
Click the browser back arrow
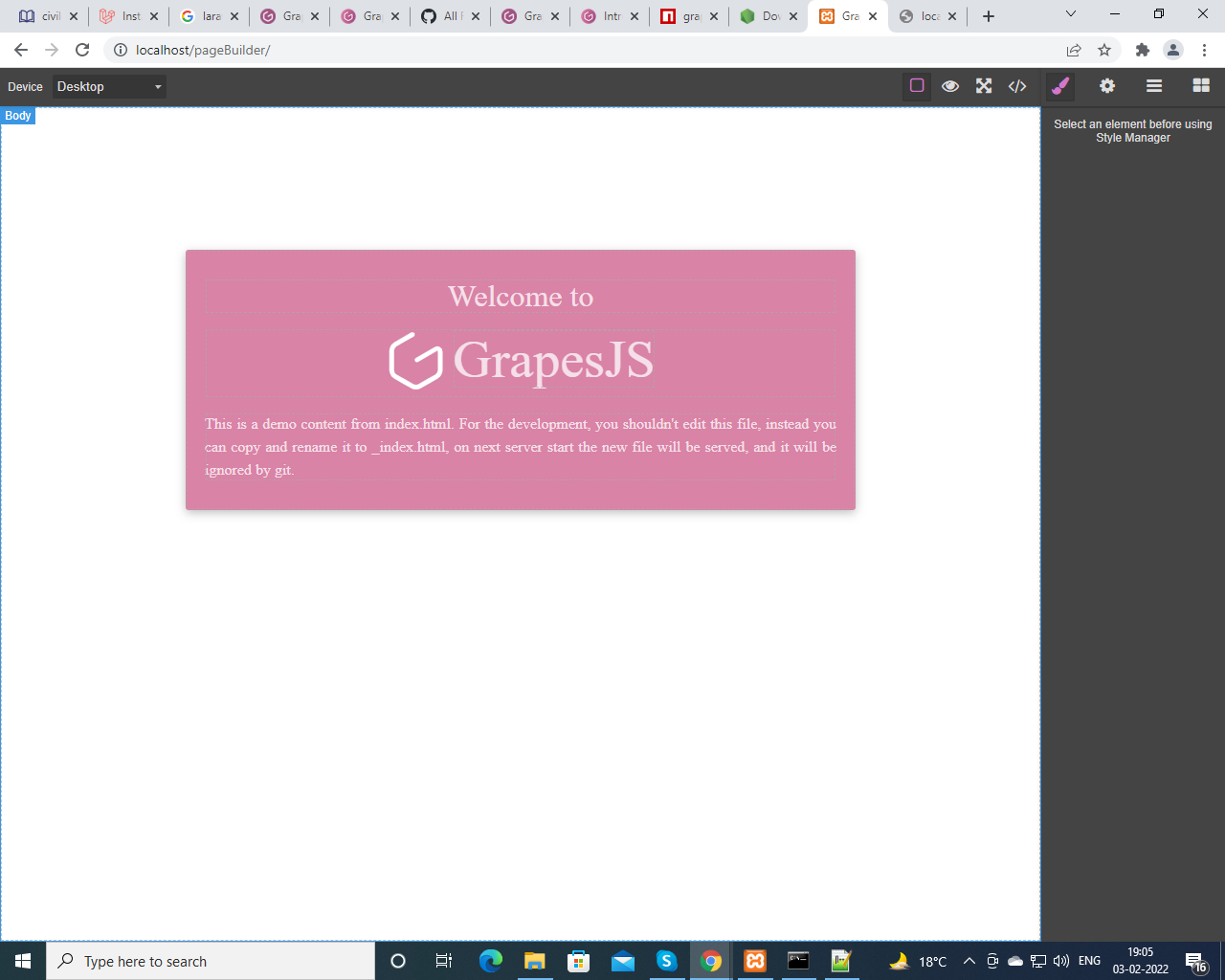21,50
